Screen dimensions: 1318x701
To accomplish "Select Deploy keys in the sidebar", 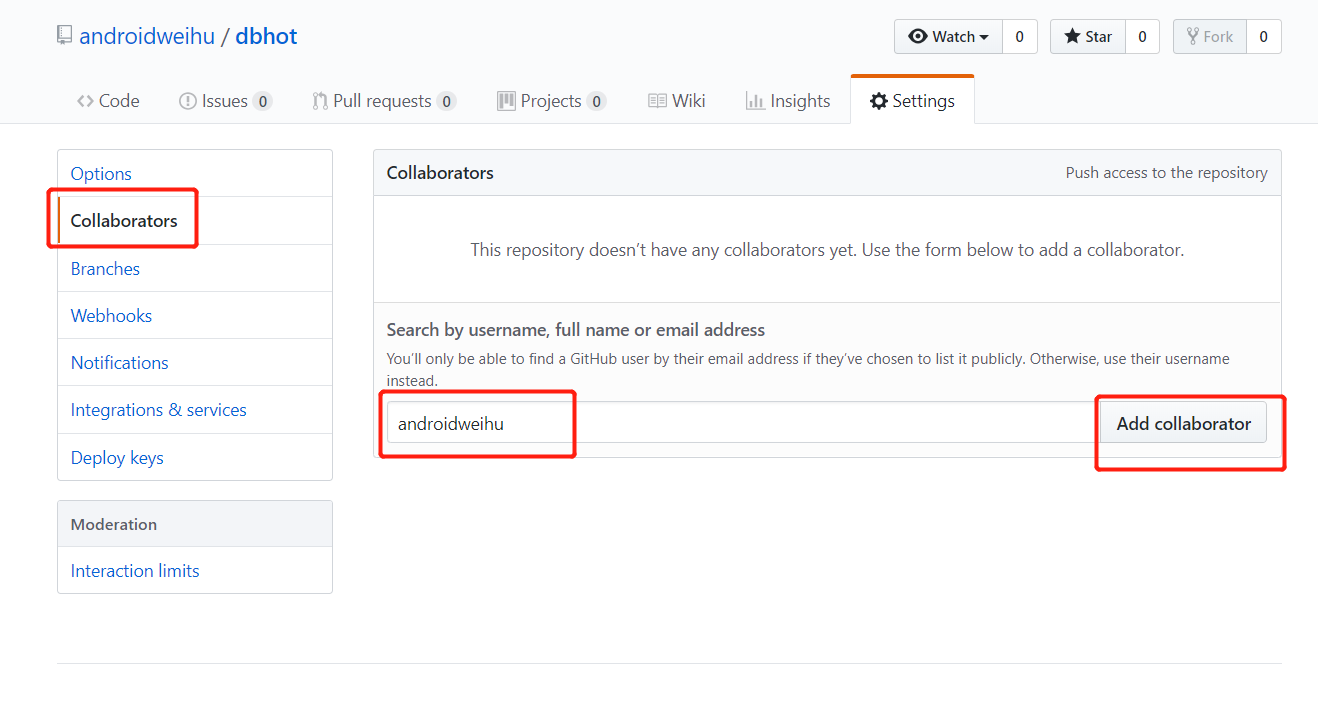I will 117,457.
